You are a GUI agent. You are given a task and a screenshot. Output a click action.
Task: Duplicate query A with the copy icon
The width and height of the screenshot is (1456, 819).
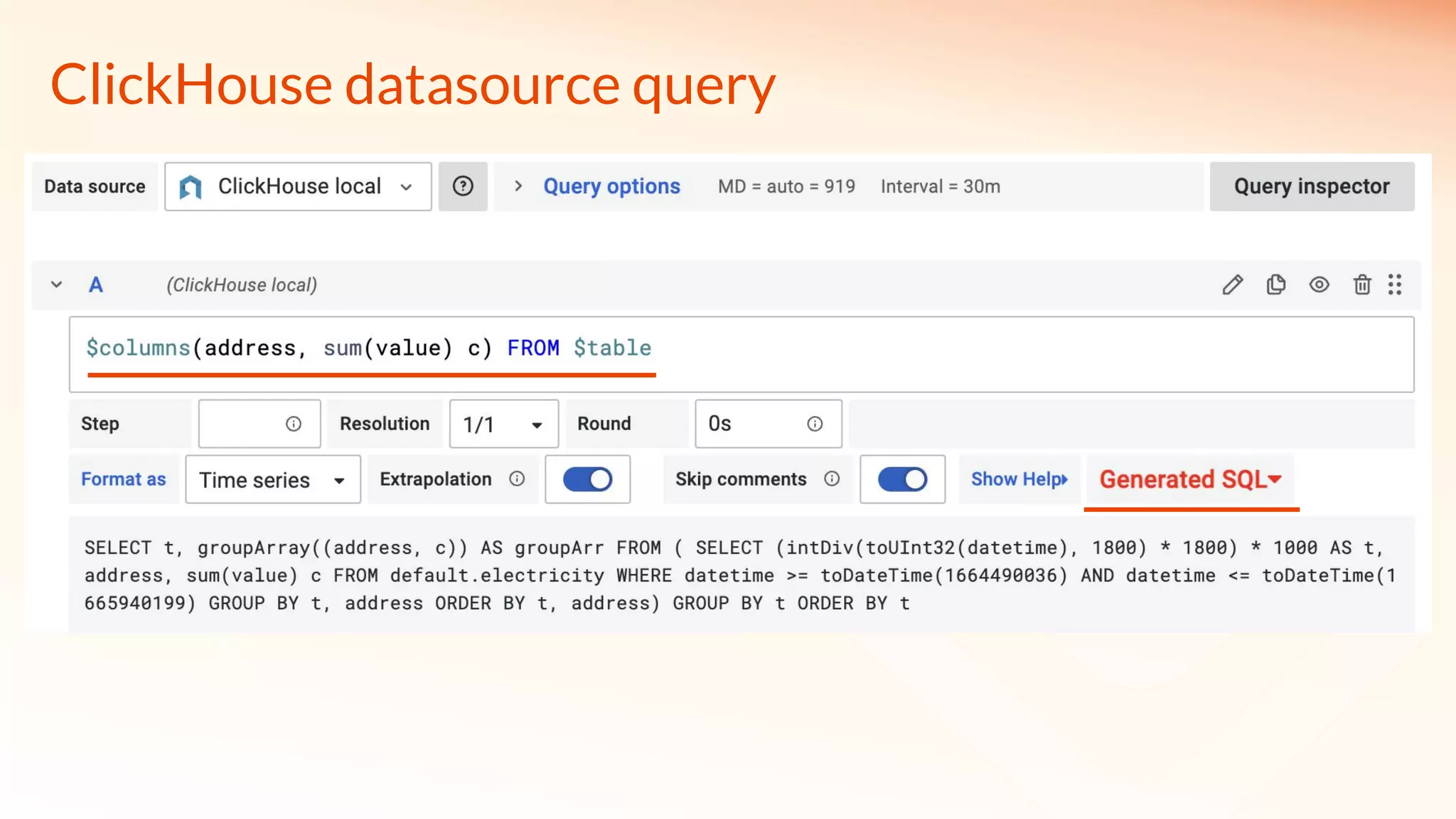(1276, 284)
